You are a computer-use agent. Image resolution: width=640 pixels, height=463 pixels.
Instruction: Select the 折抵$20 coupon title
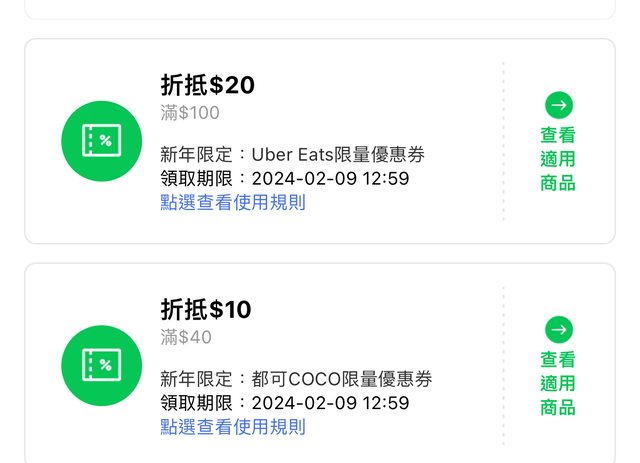click(x=207, y=84)
